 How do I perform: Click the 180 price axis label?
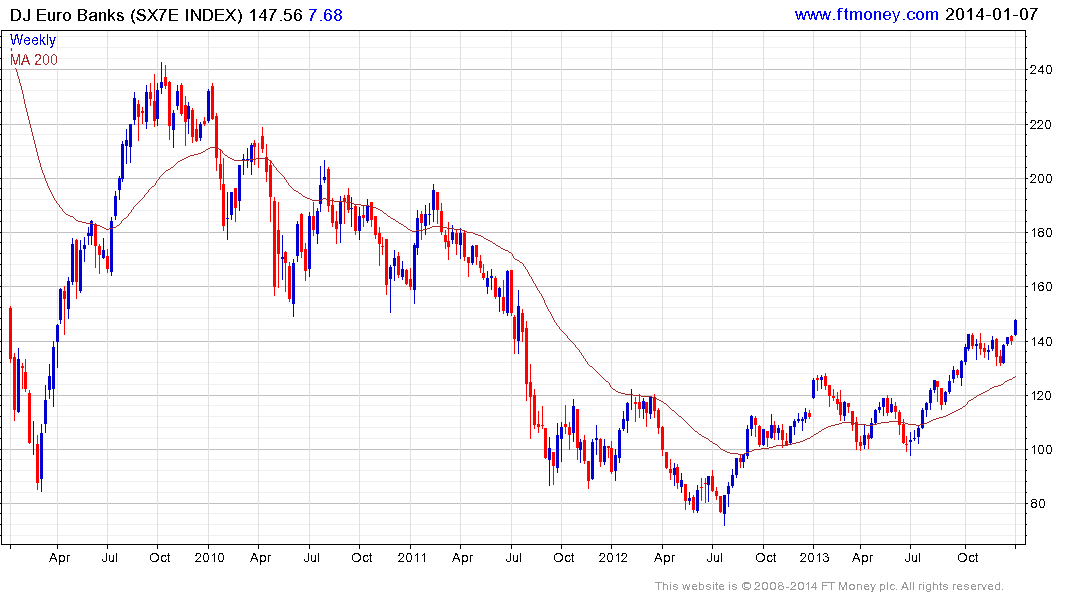[1041, 233]
